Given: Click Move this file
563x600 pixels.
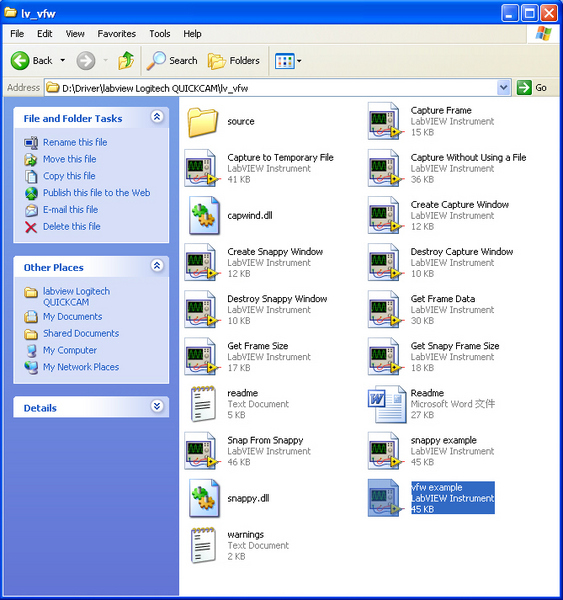Looking at the screenshot, I should [70, 159].
